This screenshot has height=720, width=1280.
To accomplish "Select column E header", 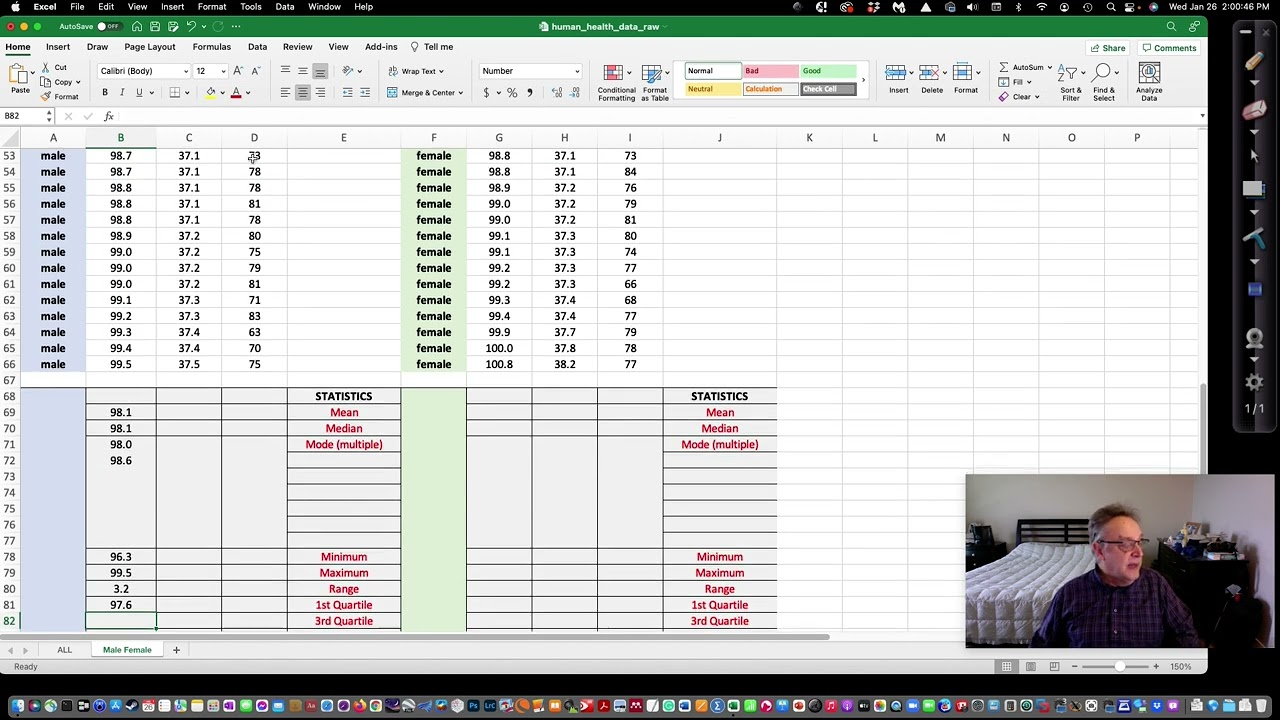I will pyautogui.click(x=343, y=138).
